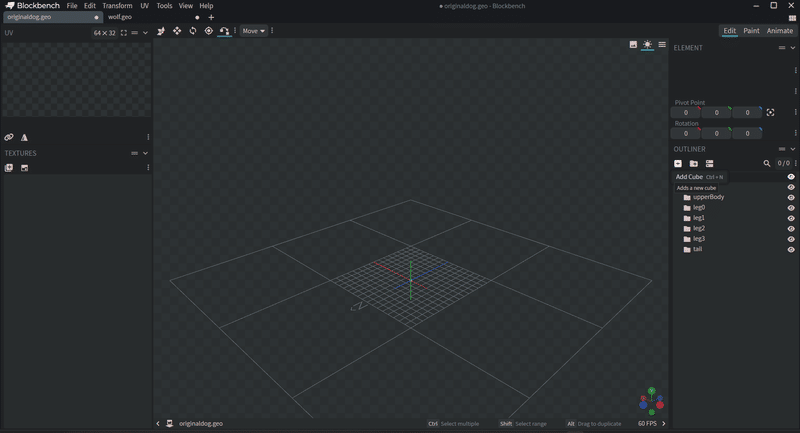
Task: Toggle the outliner options icon
Action: 709,163
